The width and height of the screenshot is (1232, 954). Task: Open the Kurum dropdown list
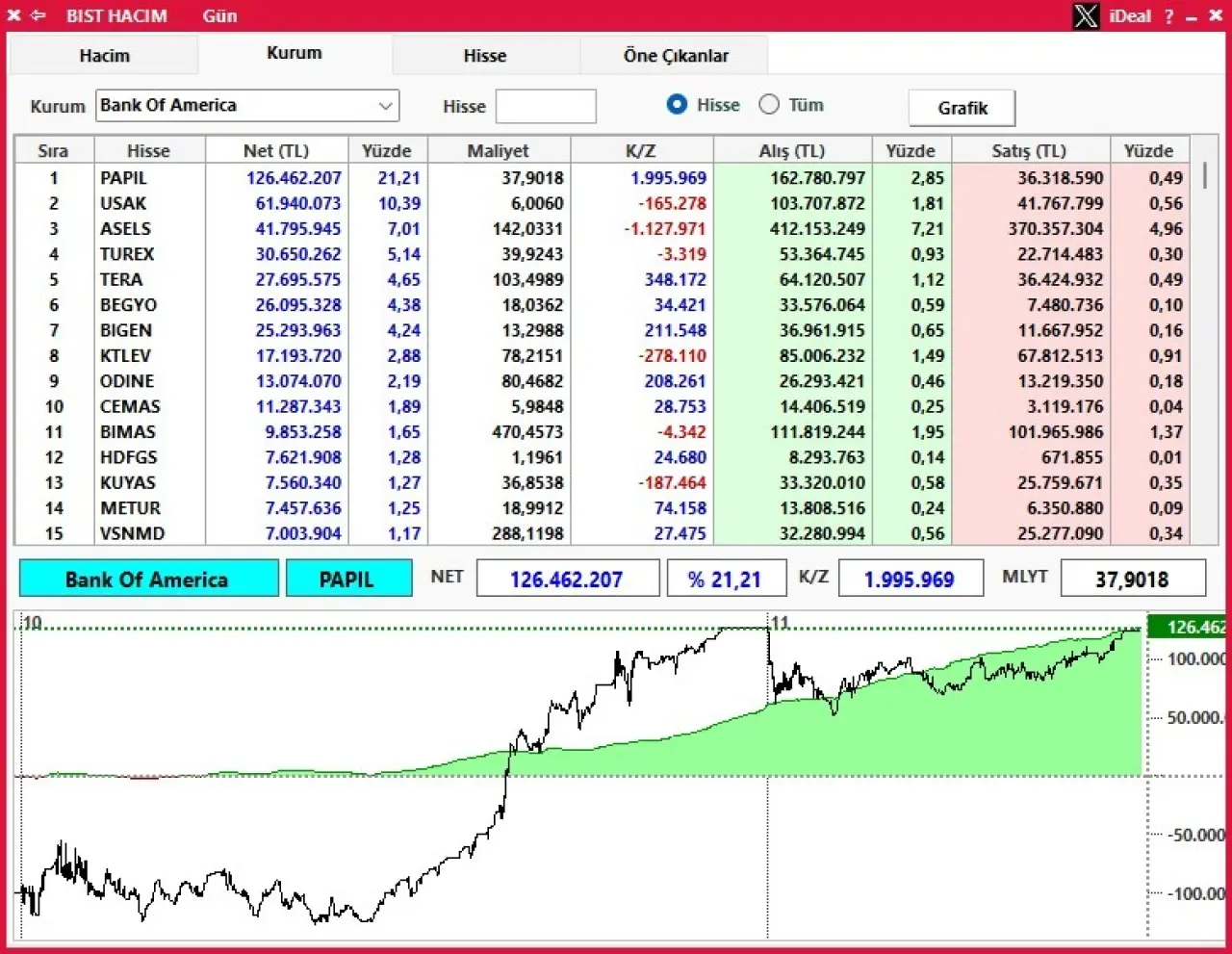[x=386, y=106]
